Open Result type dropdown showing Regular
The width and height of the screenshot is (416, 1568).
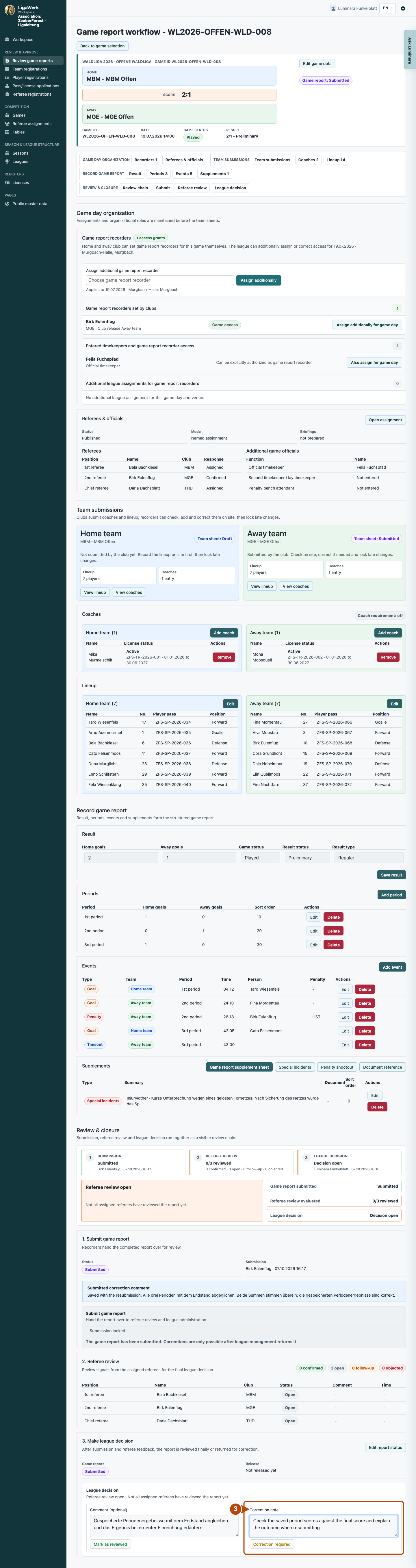click(369, 858)
